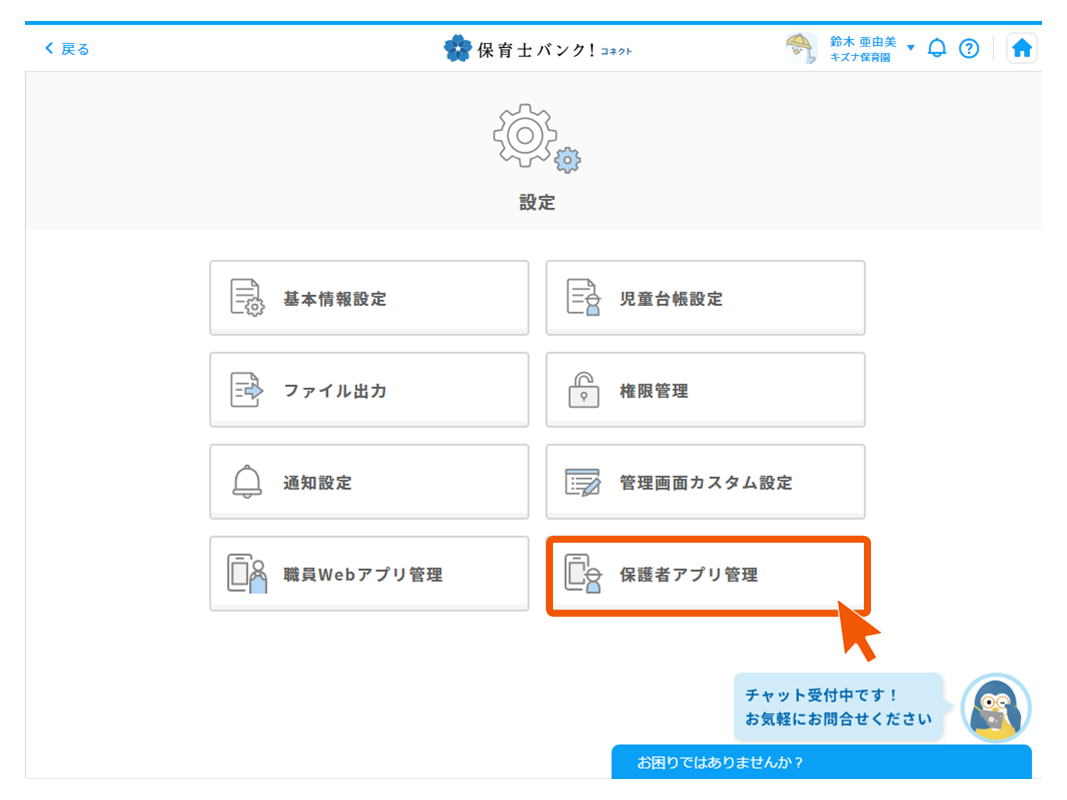
Task: Click the help question mark icon
Action: [968, 48]
